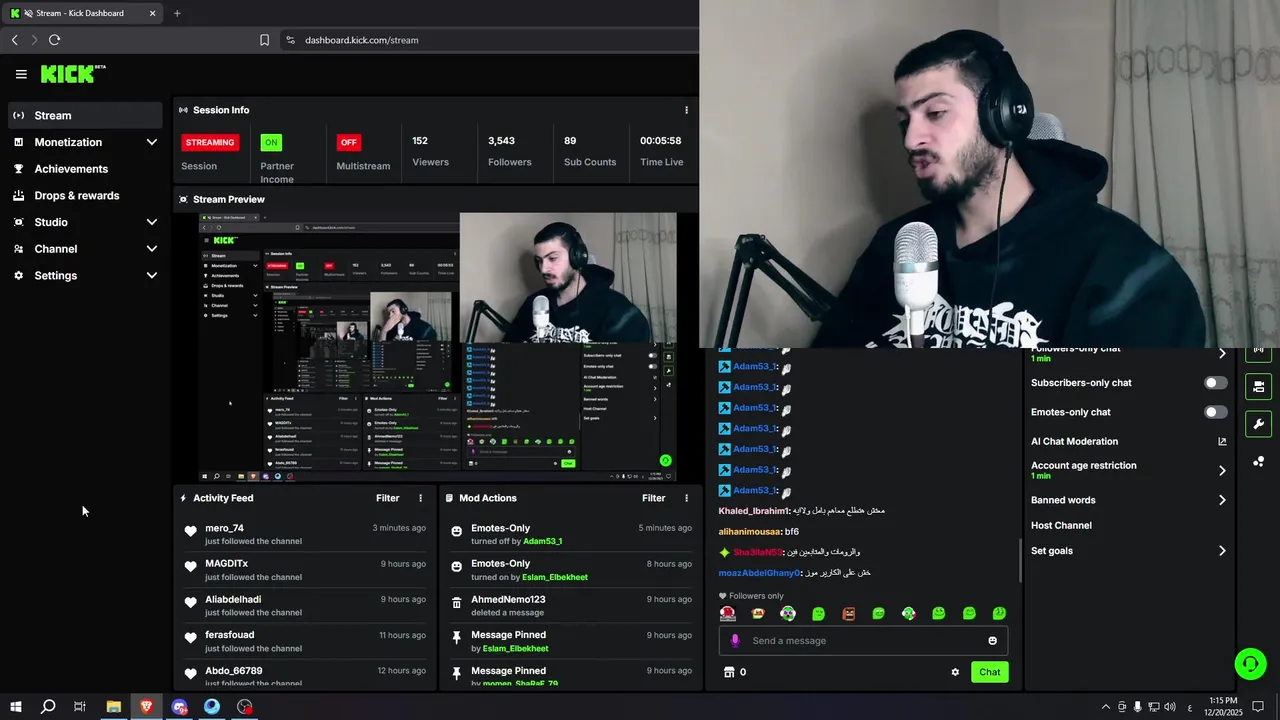Viewport: 1280px width, 720px height.
Task: Go back with the browser back arrow
Action: (14, 40)
